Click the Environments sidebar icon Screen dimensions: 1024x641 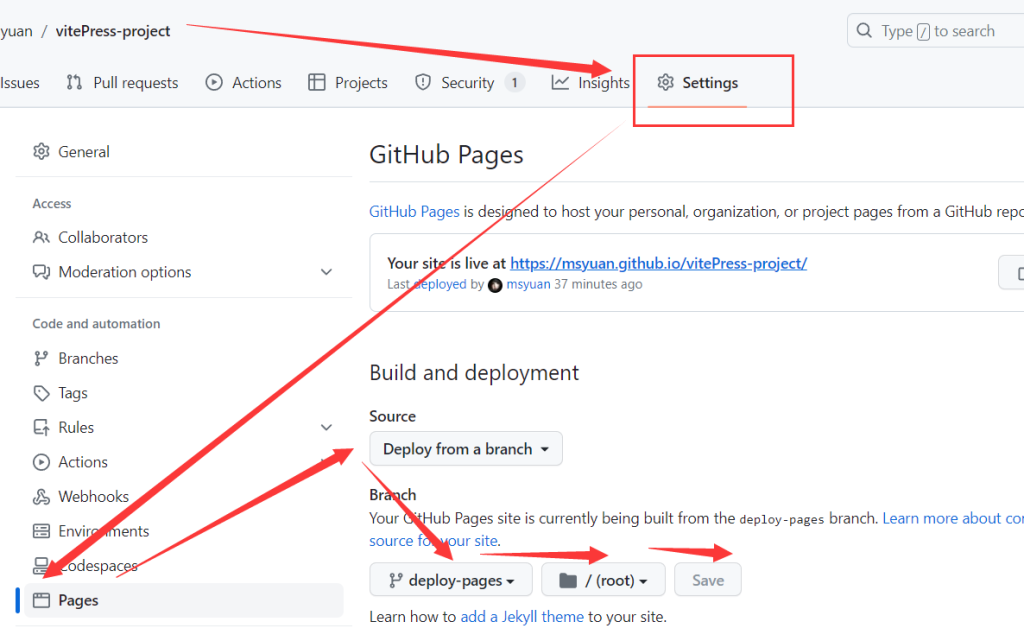click(41, 530)
